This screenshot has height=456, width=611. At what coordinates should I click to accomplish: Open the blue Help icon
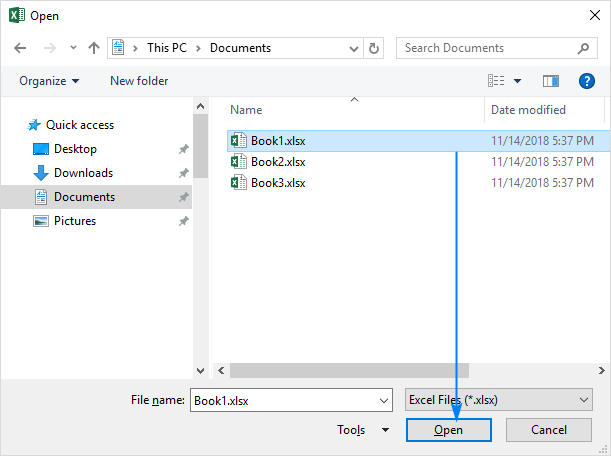(587, 81)
